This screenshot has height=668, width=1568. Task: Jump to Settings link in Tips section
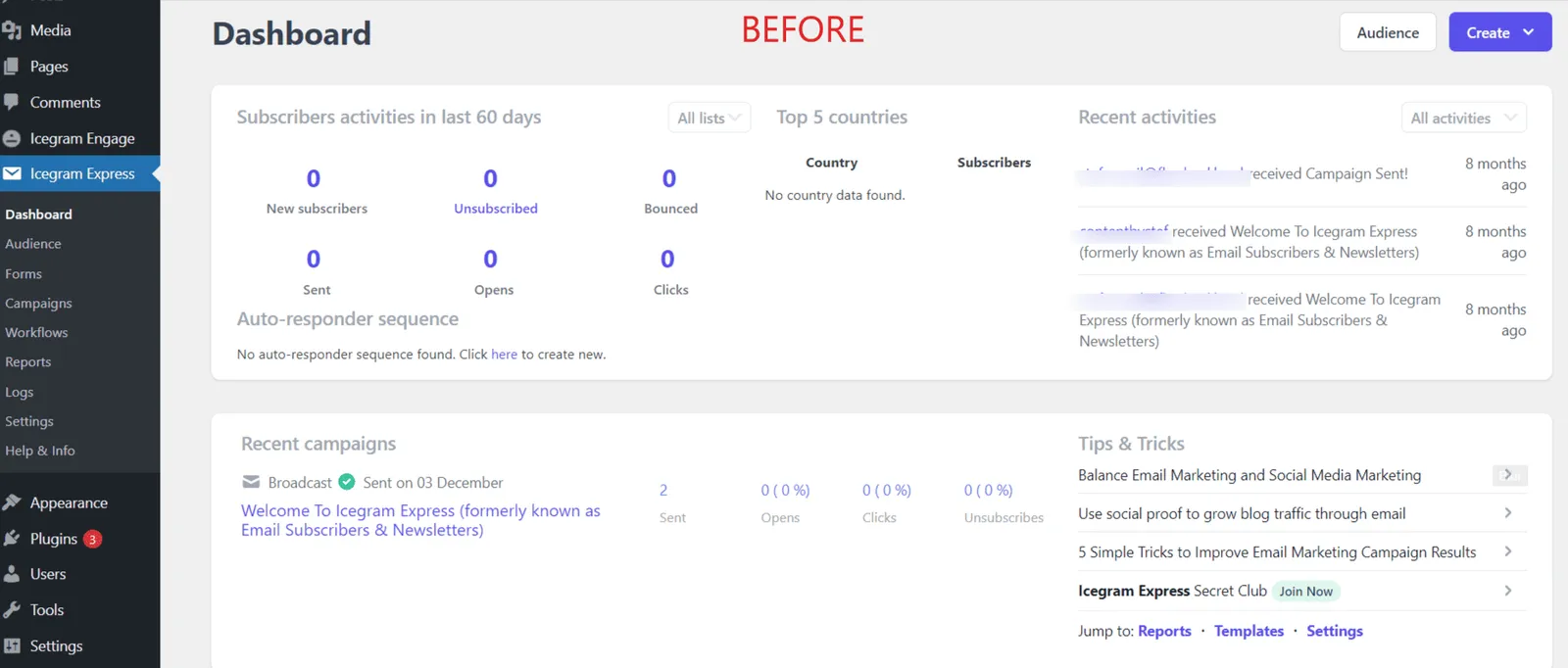click(1335, 631)
